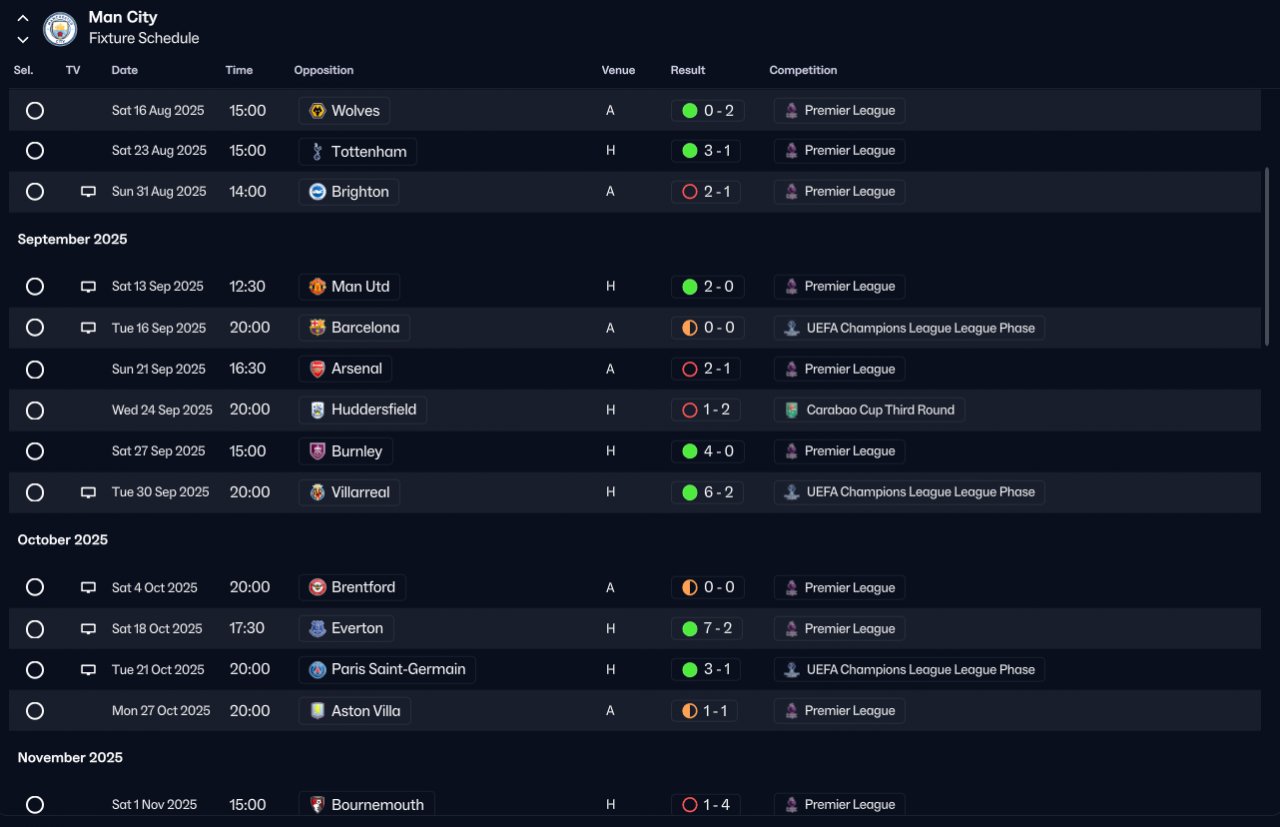The image size is (1280, 827).
Task: Click the Everton club badge icon
Action: tap(317, 629)
